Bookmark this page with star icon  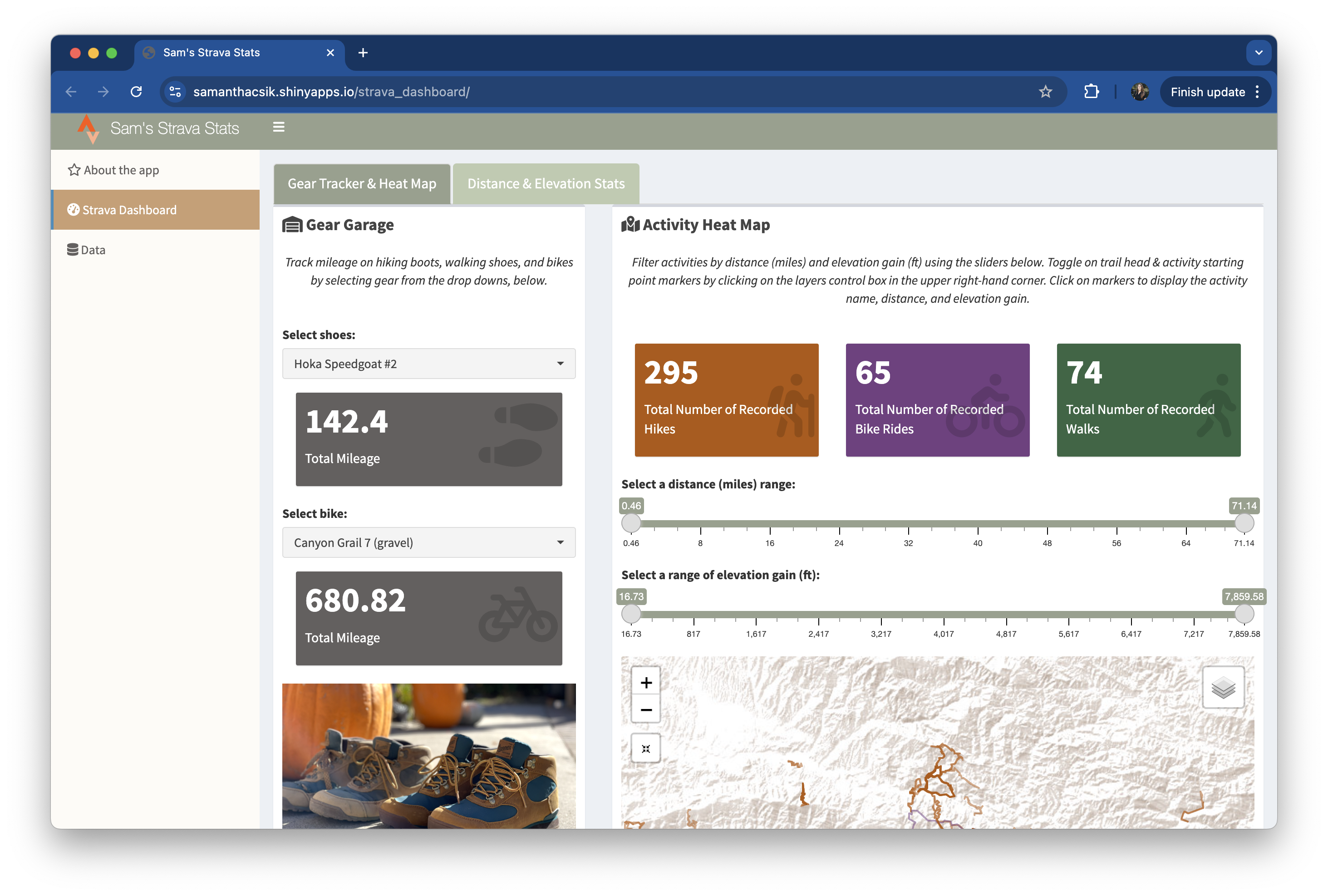(x=1045, y=91)
